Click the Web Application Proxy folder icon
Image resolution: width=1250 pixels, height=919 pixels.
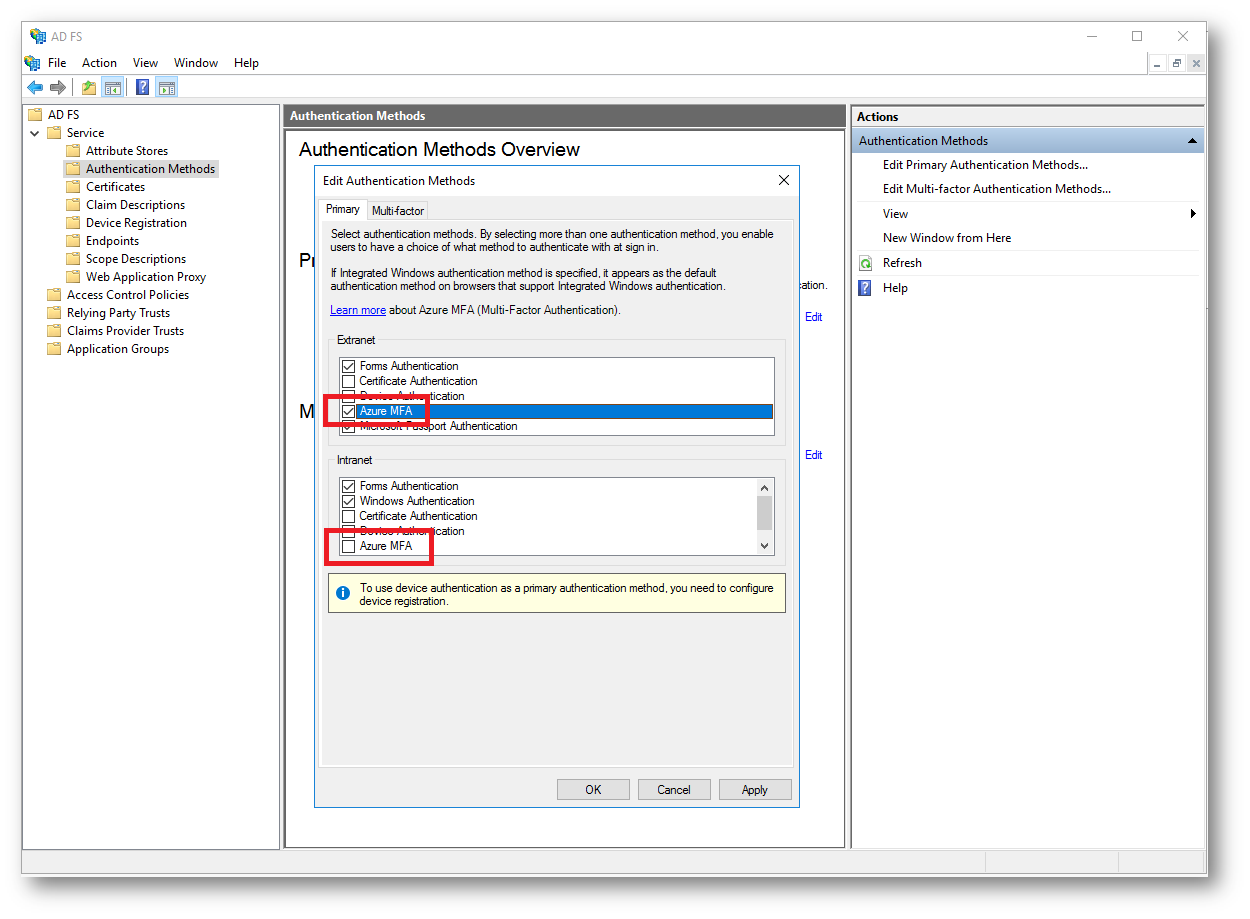point(73,277)
